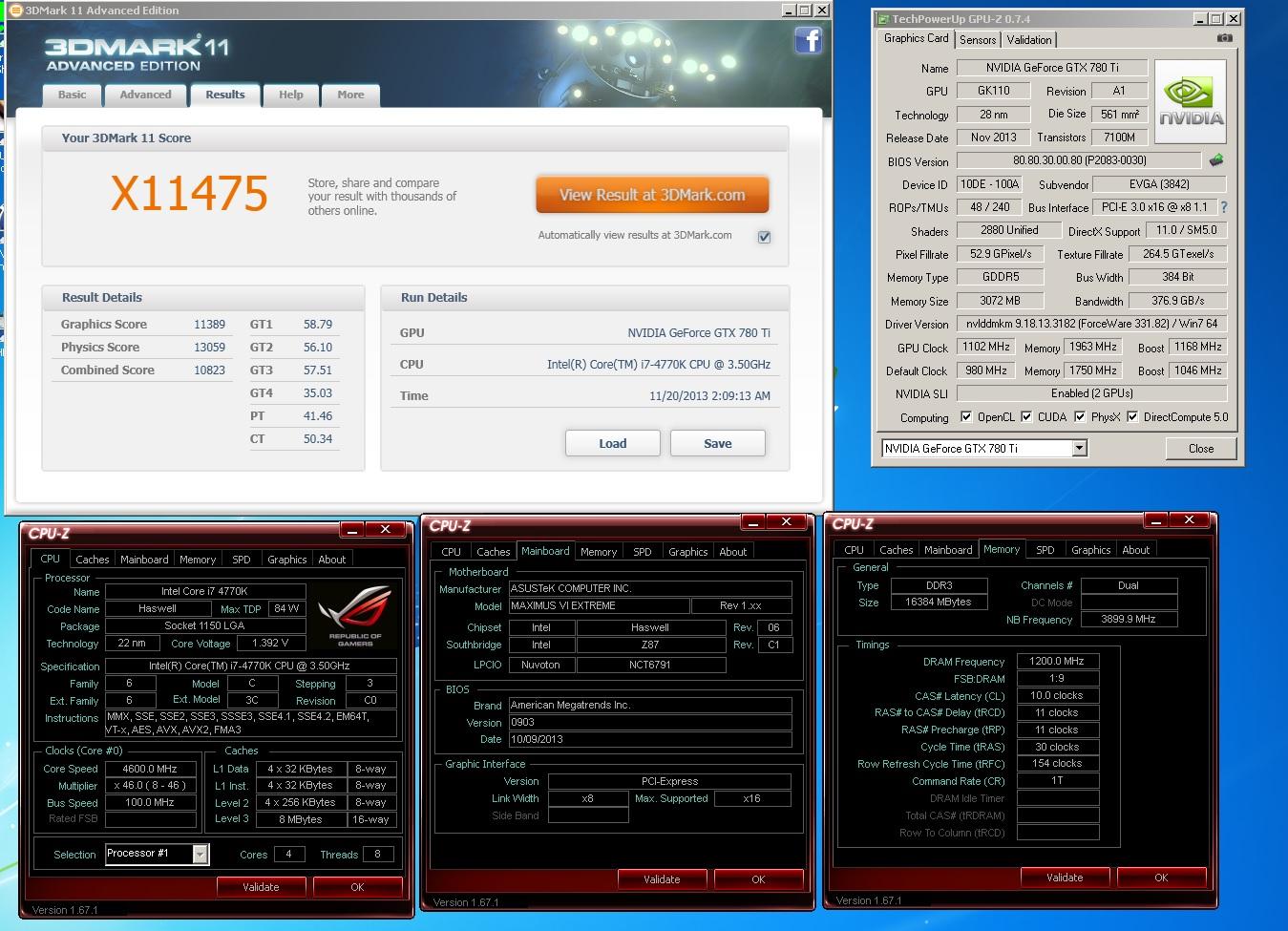Switch to the Advanced tab in 3DMark
Image resolution: width=1288 pixels, height=931 pixels.
[145, 95]
